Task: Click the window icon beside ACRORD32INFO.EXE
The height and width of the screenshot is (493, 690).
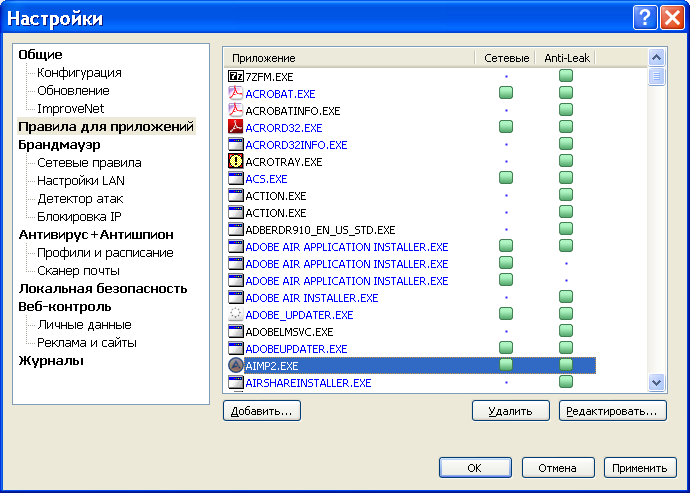Action: click(x=235, y=144)
